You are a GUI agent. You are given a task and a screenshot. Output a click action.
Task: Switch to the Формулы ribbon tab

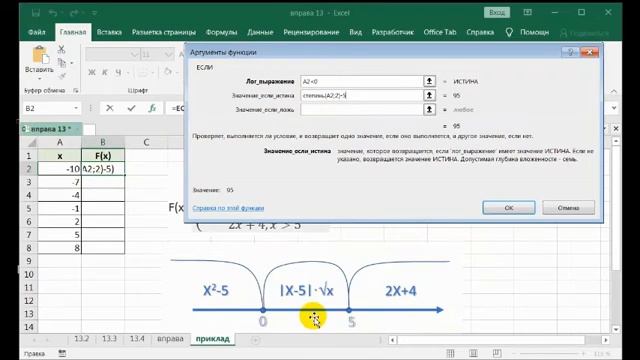[x=221, y=32]
